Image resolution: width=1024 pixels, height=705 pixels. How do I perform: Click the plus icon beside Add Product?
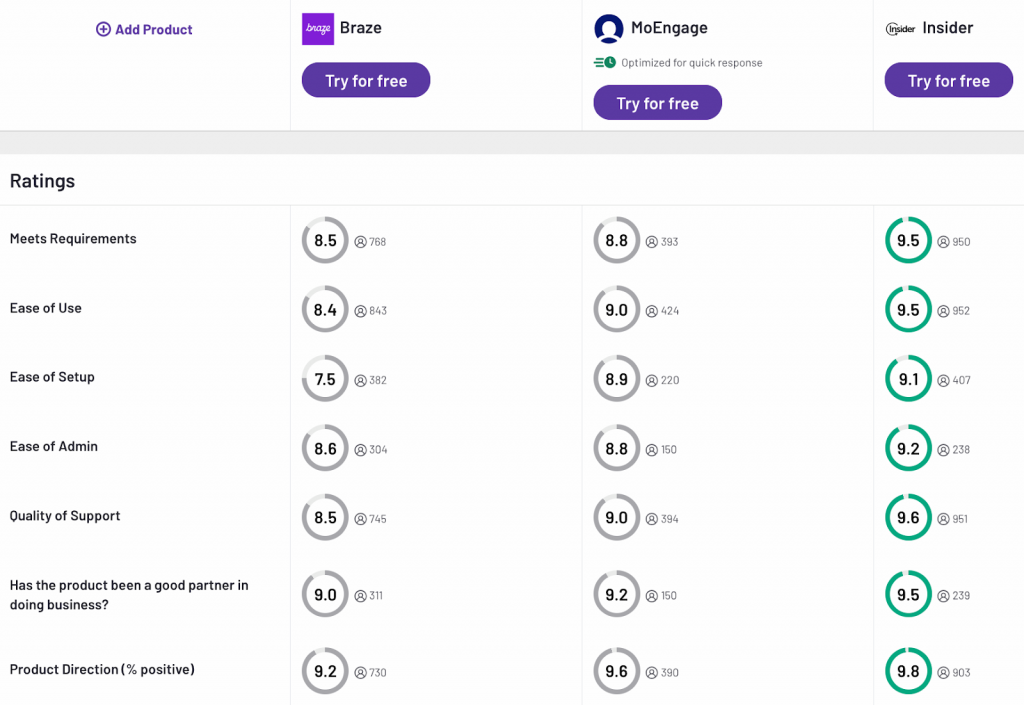click(103, 30)
